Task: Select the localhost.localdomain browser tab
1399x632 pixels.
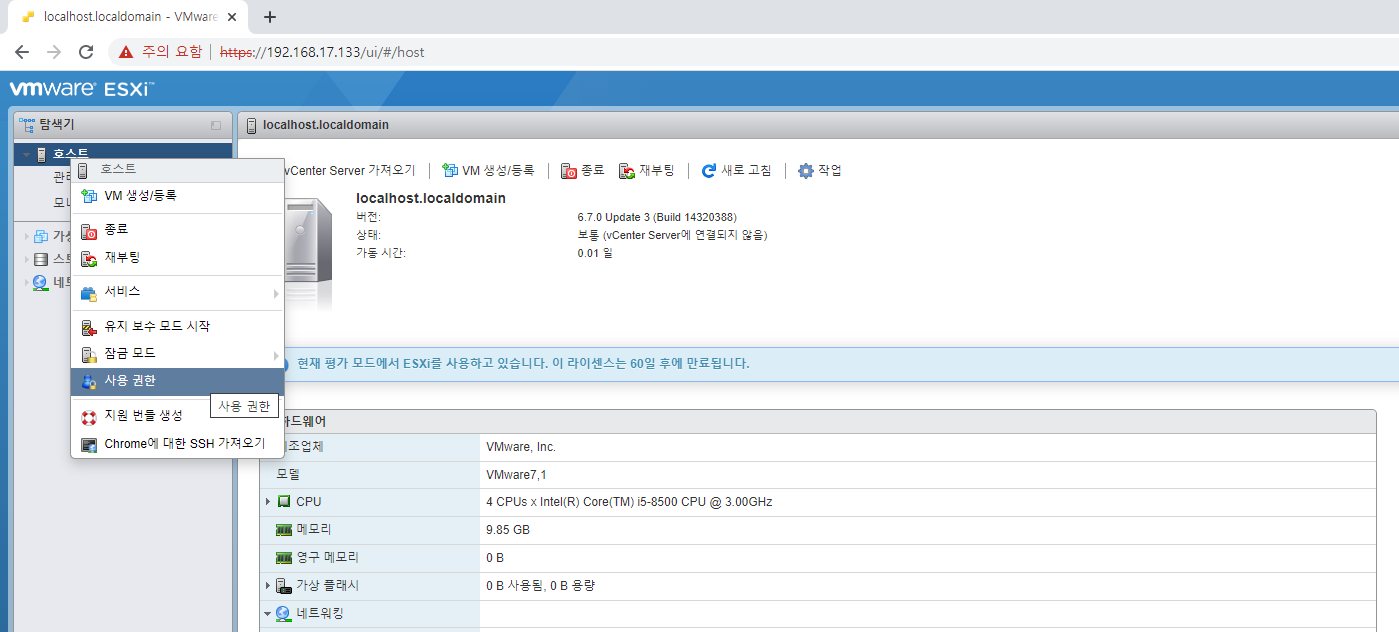Action: click(x=130, y=17)
